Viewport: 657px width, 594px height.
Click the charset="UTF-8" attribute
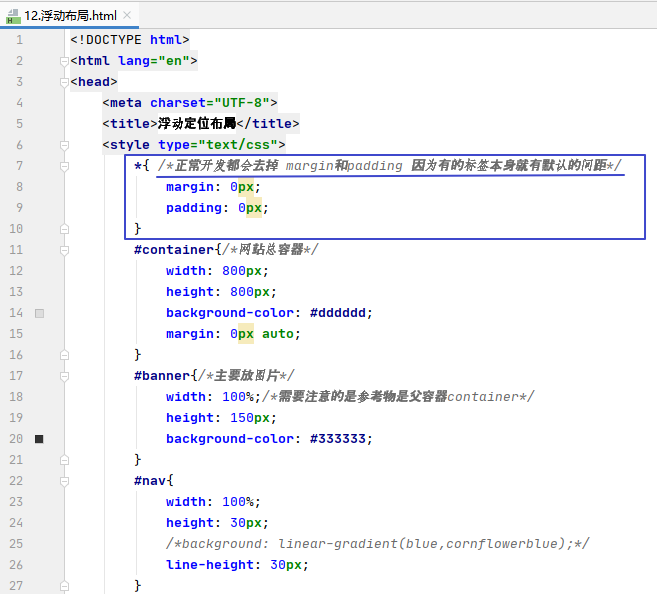[210, 103]
